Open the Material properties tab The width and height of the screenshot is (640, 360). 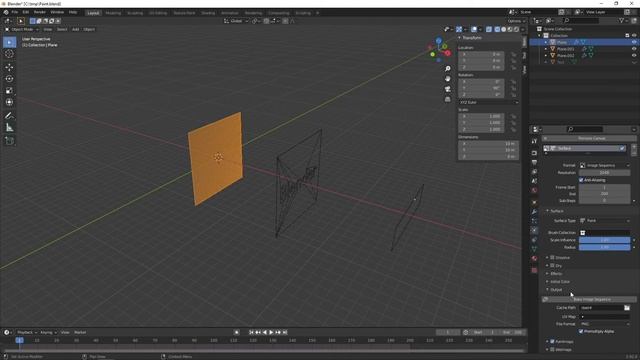(x=534, y=258)
